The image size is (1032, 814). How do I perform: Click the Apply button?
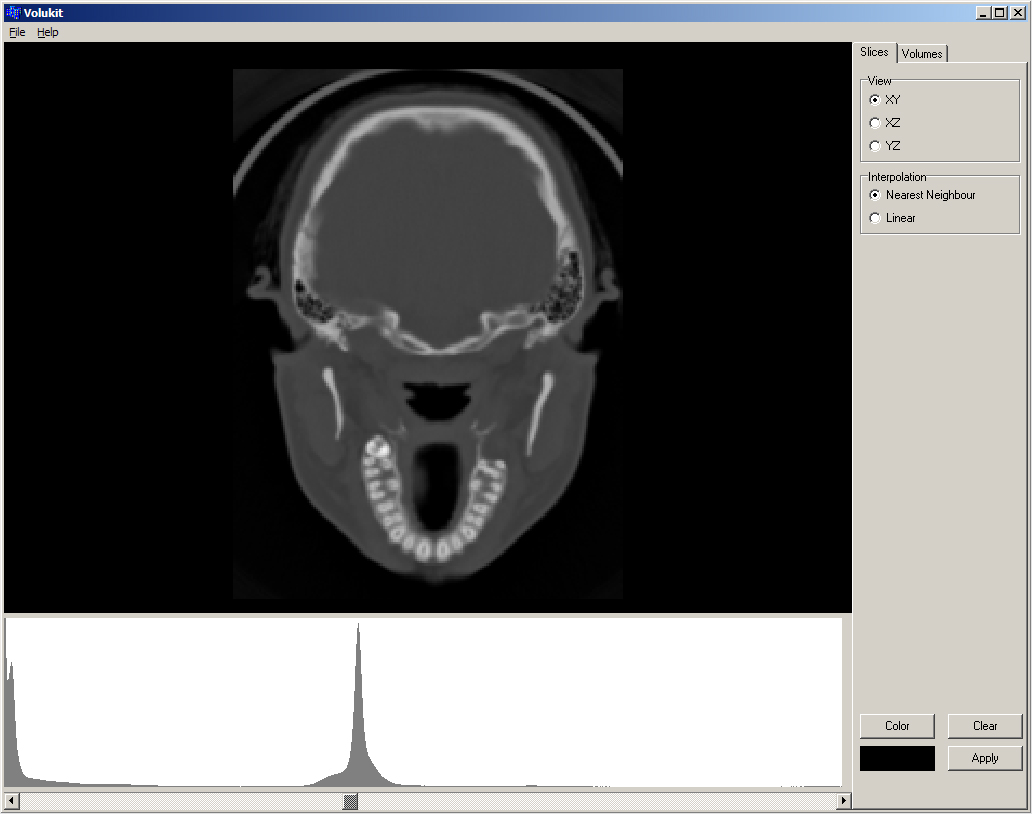click(985, 758)
